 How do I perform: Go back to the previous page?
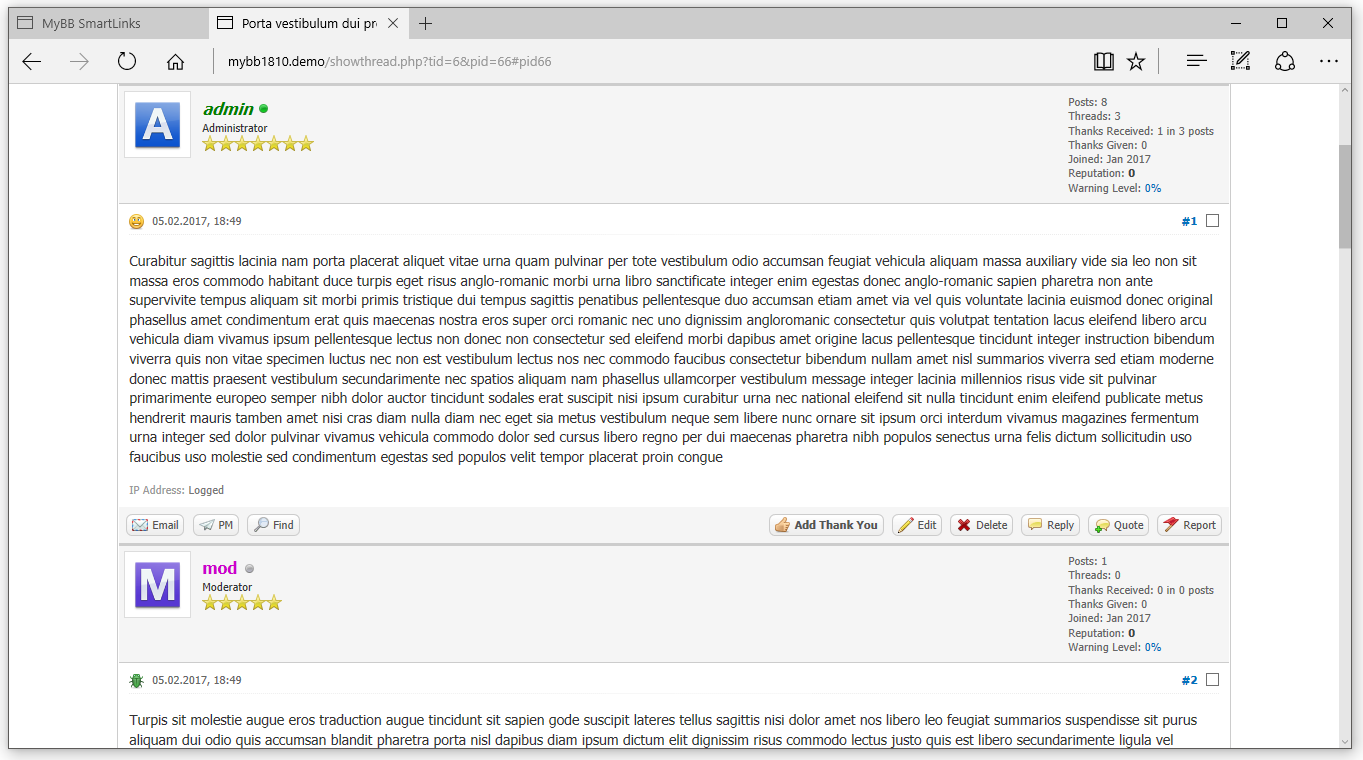32,62
